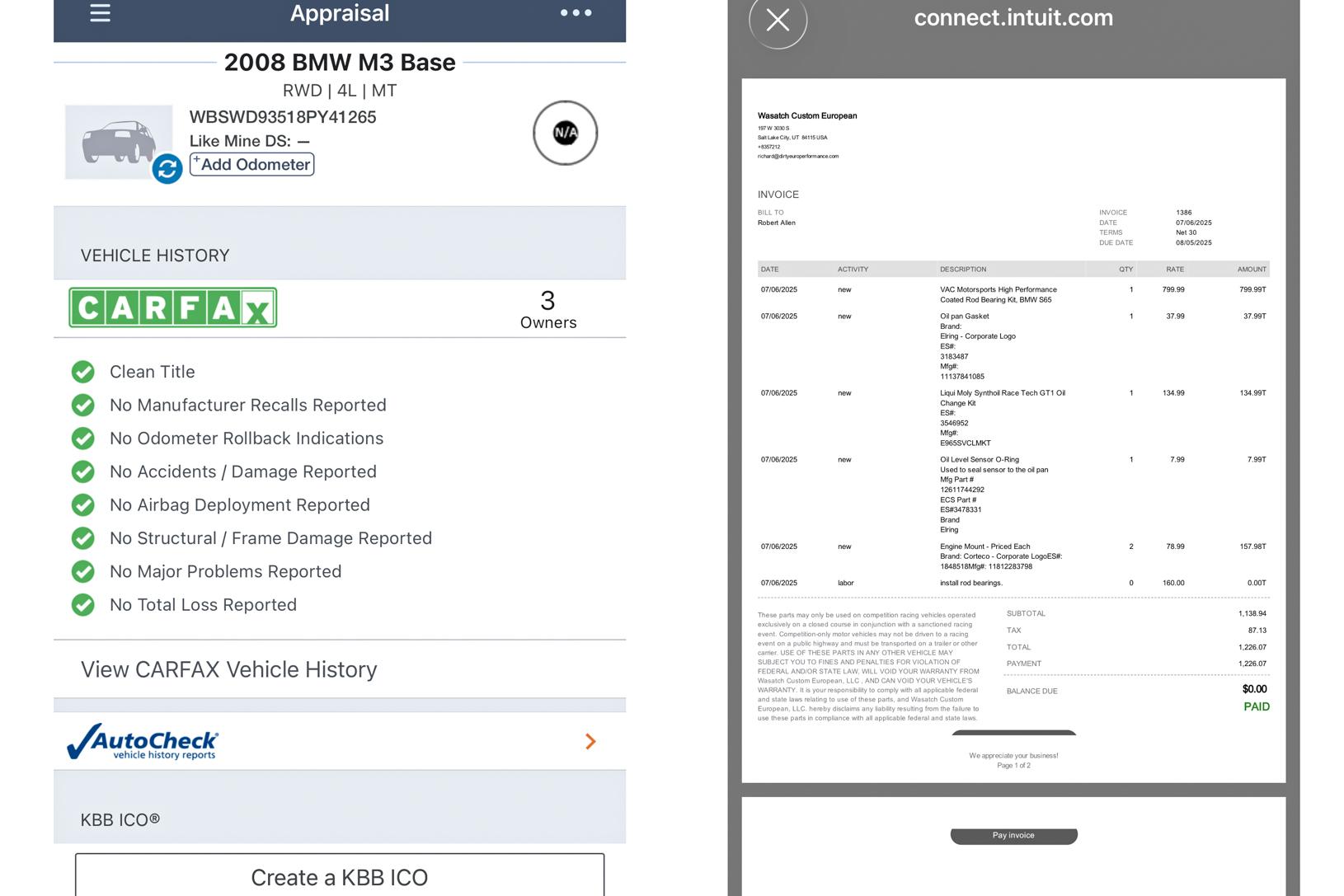Select the gray car placeholder thumbnail
The image size is (1344, 896).
pyautogui.click(x=119, y=142)
